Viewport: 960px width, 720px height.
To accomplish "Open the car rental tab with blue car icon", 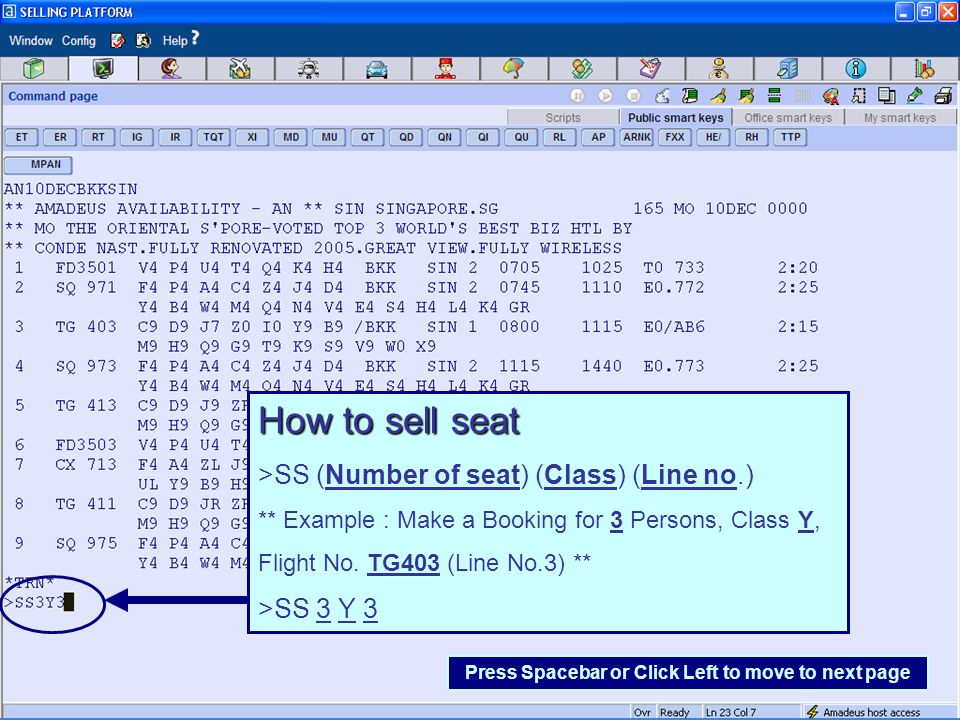I will (x=377, y=69).
